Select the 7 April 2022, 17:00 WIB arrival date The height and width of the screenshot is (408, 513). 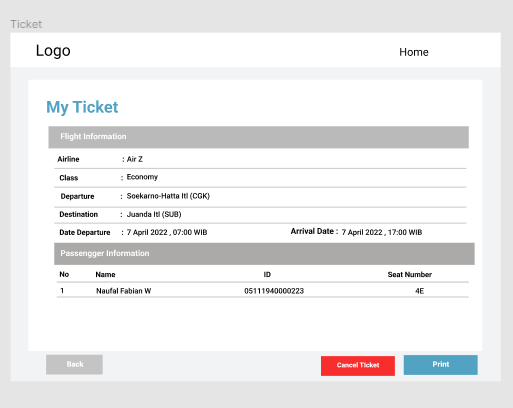coord(382,232)
